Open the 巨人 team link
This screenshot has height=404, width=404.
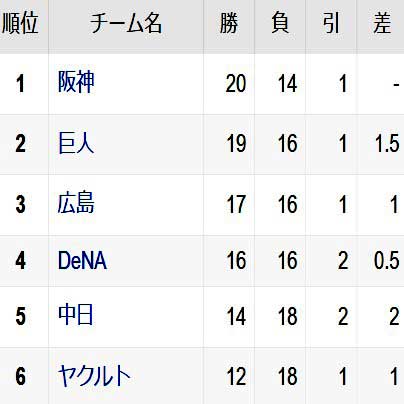76,143
